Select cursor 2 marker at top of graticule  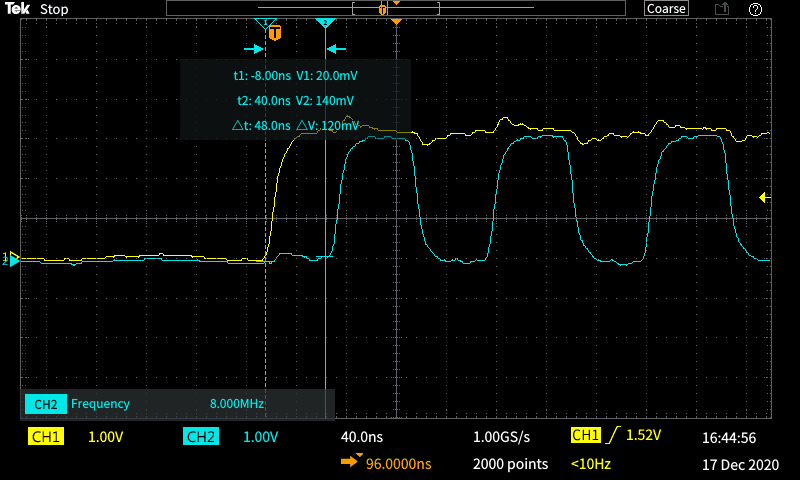(x=324, y=23)
